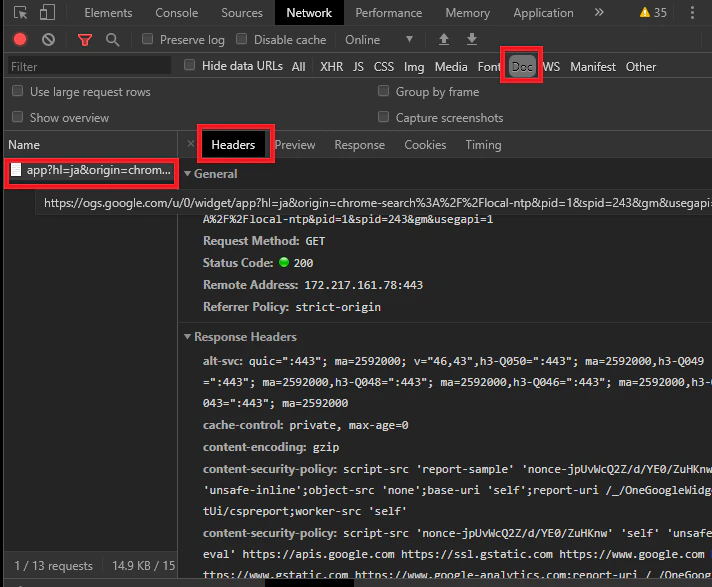Screen dimensions: 712x587
Task: Filter requests by All types
Action: [x=298, y=67]
